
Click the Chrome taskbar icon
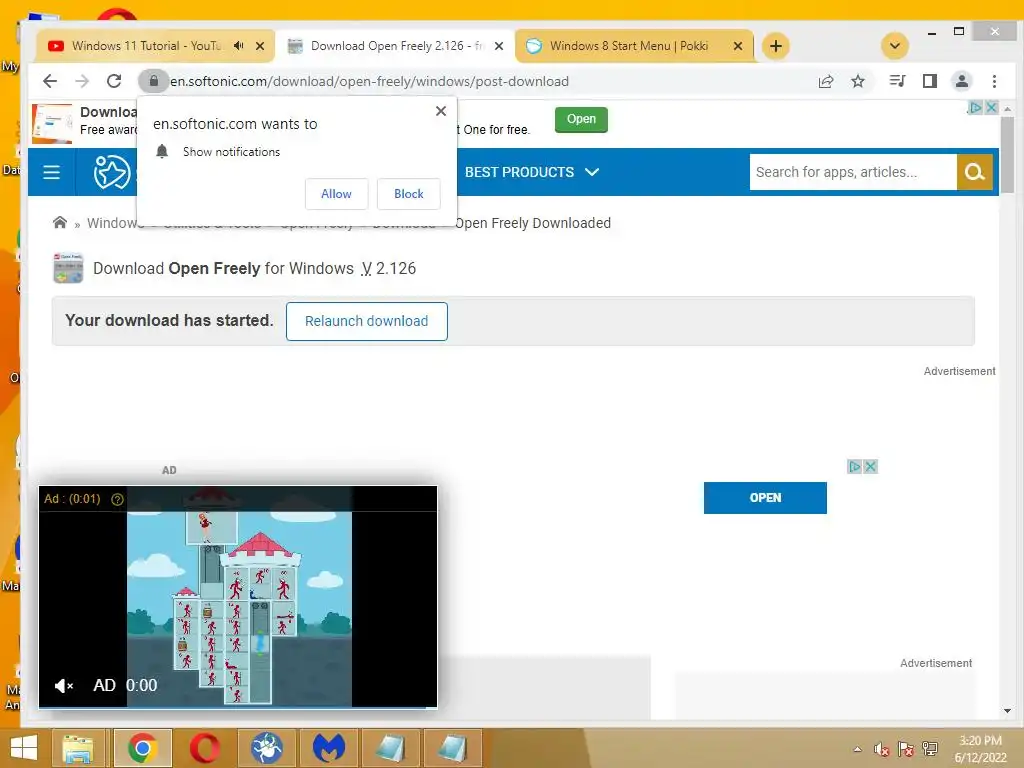(x=142, y=748)
